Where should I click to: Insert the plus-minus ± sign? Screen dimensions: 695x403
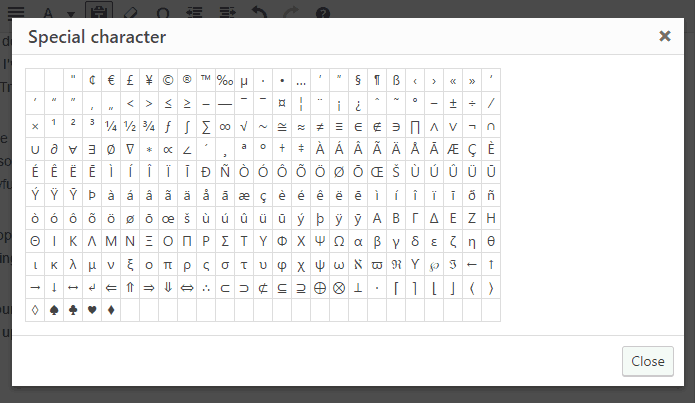click(453, 103)
